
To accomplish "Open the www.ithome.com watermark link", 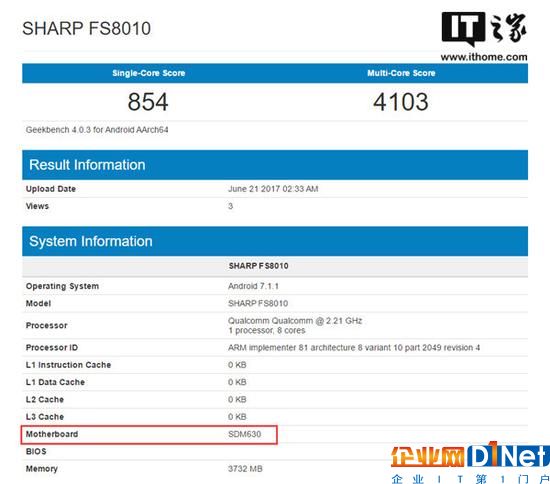I will pos(484,57).
